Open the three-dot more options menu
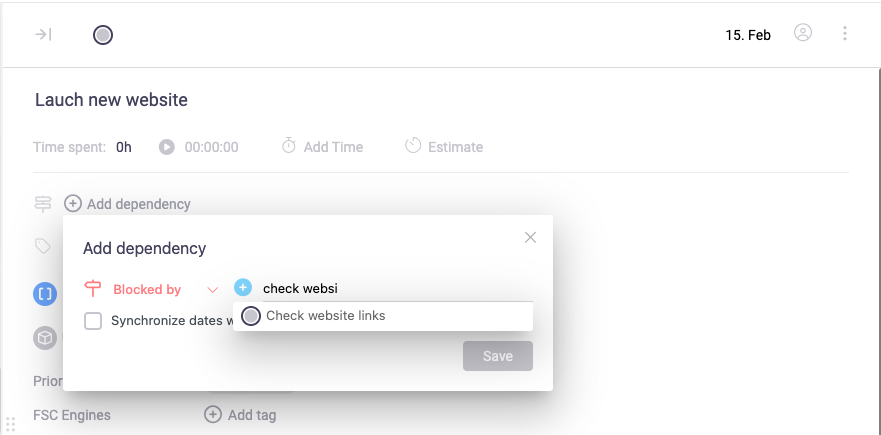The image size is (881, 435). 845,34
